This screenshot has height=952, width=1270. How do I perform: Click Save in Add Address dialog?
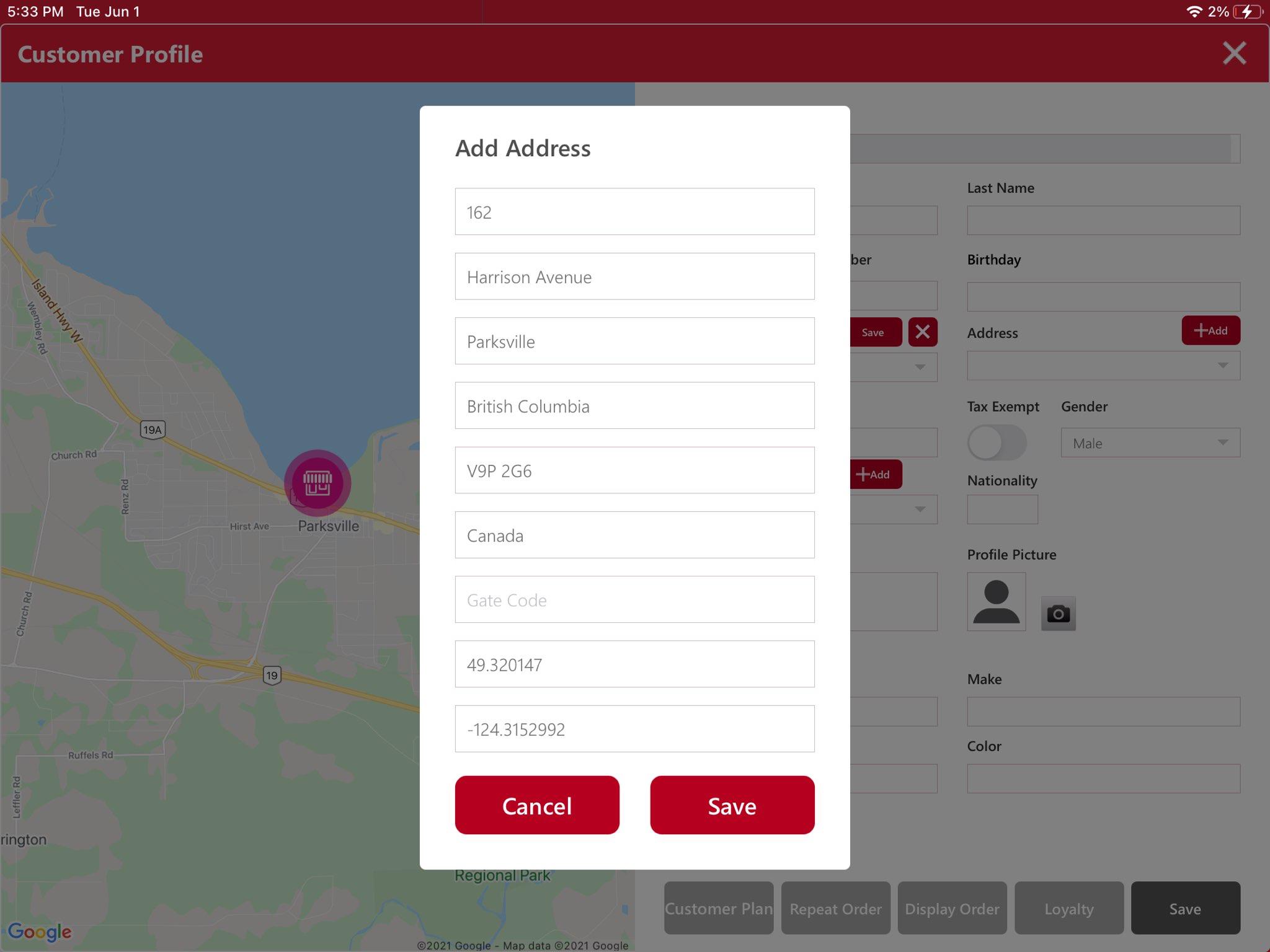point(732,805)
